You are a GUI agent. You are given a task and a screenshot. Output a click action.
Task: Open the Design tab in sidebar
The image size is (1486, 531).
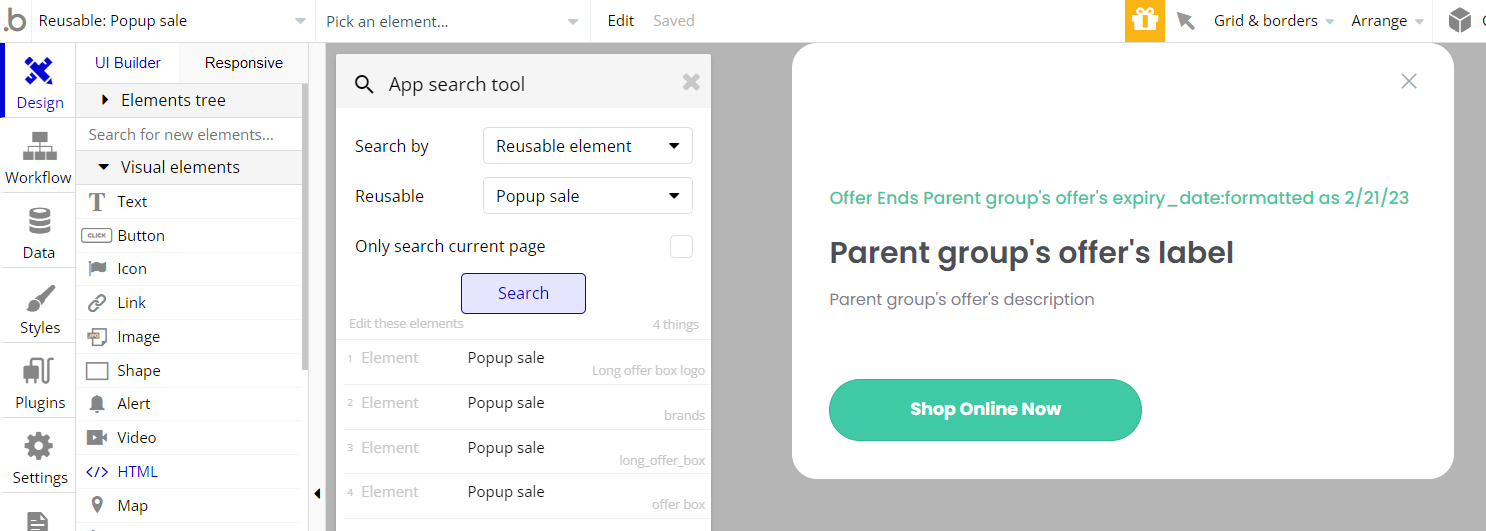point(39,81)
